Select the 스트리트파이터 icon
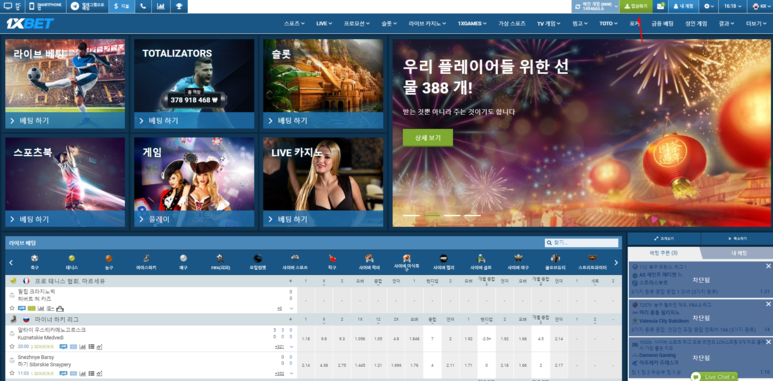Image resolution: width=773 pixels, height=381 pixels. pyautogui.click(x=593, y=262)
